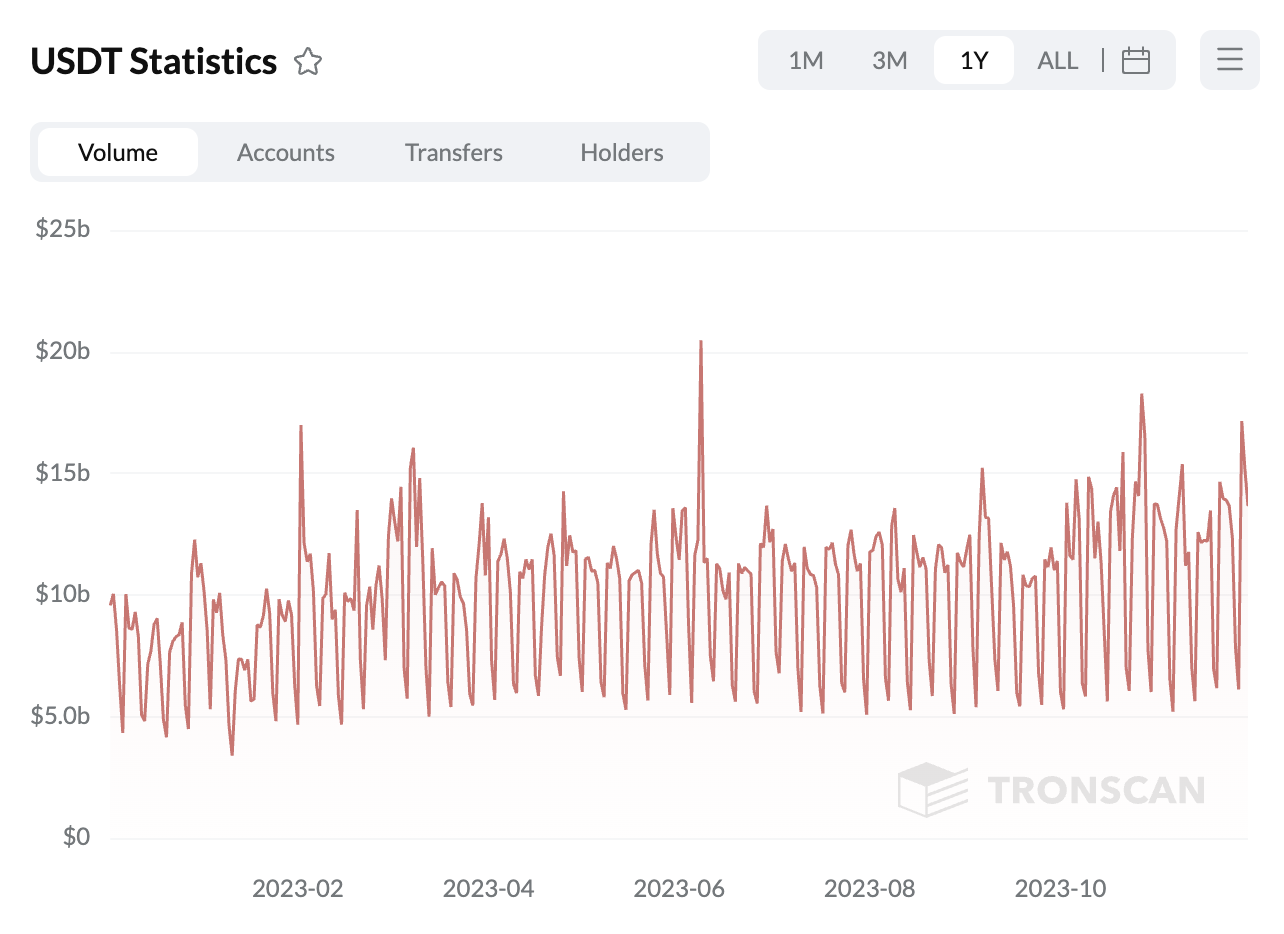Go to the Holders tab
Screen dimensions: 1284x934
621,153
